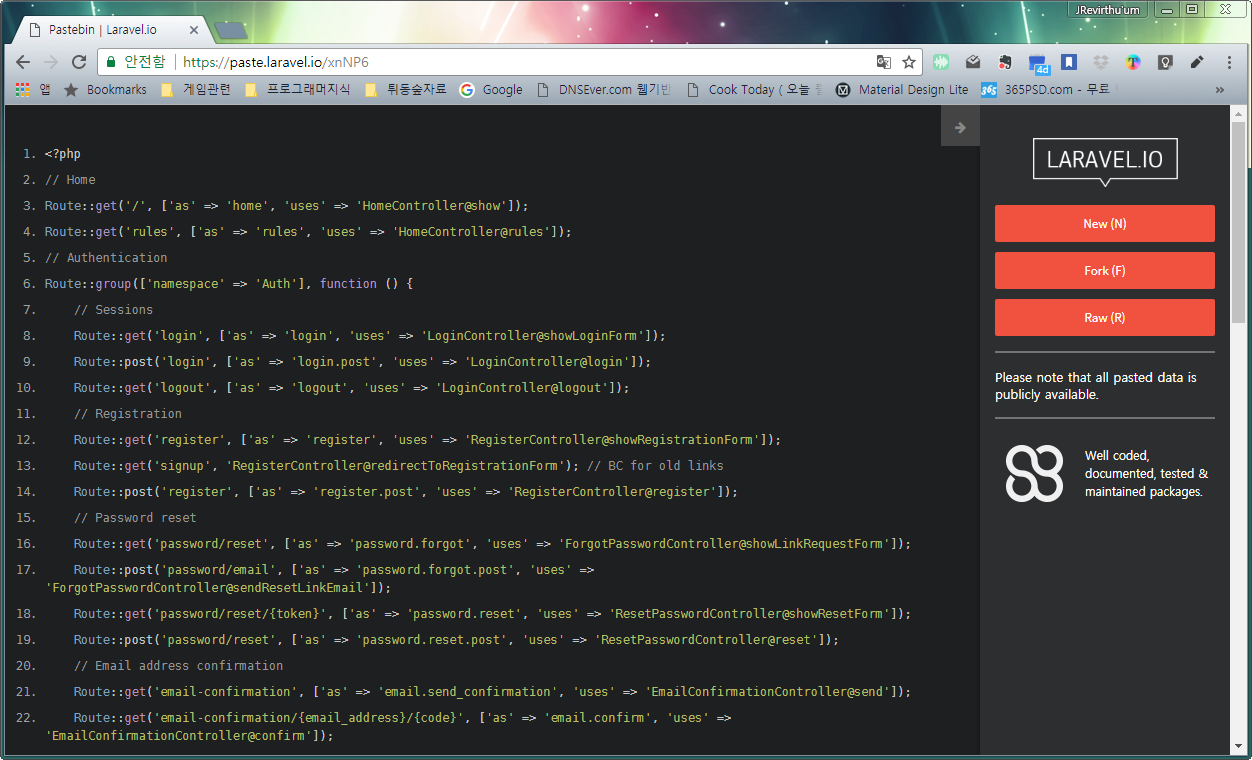
Task: Open the lightbulb extension icon
Action: click(x=1165, y=62)
